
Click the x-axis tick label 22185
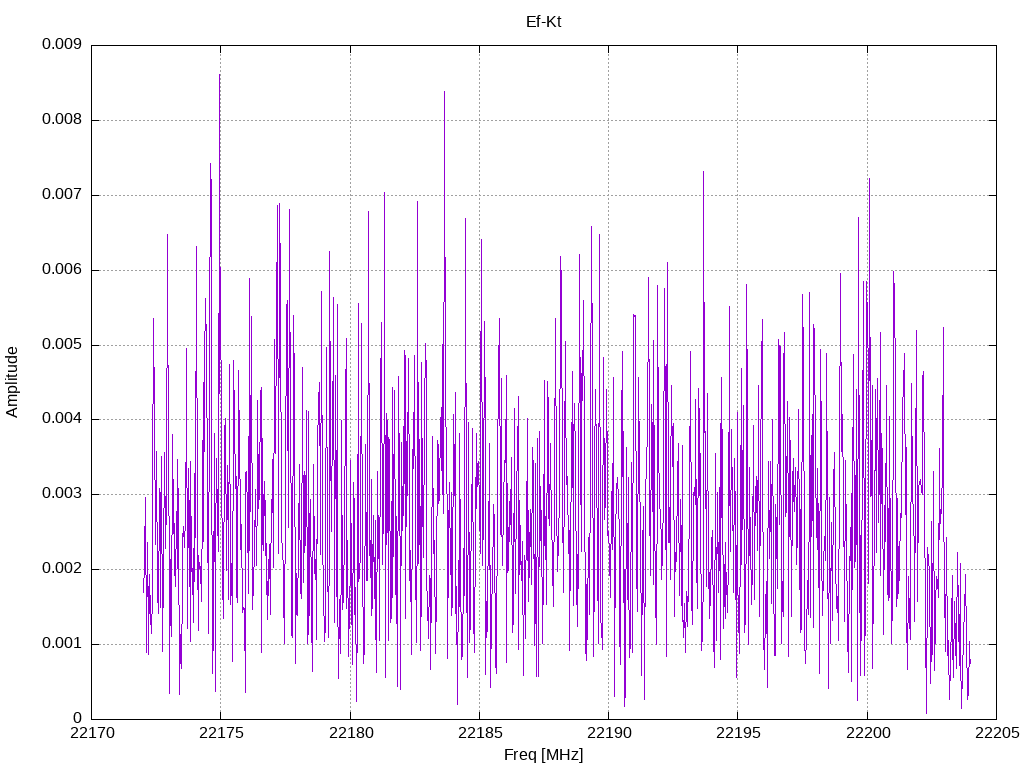[479, 733]
